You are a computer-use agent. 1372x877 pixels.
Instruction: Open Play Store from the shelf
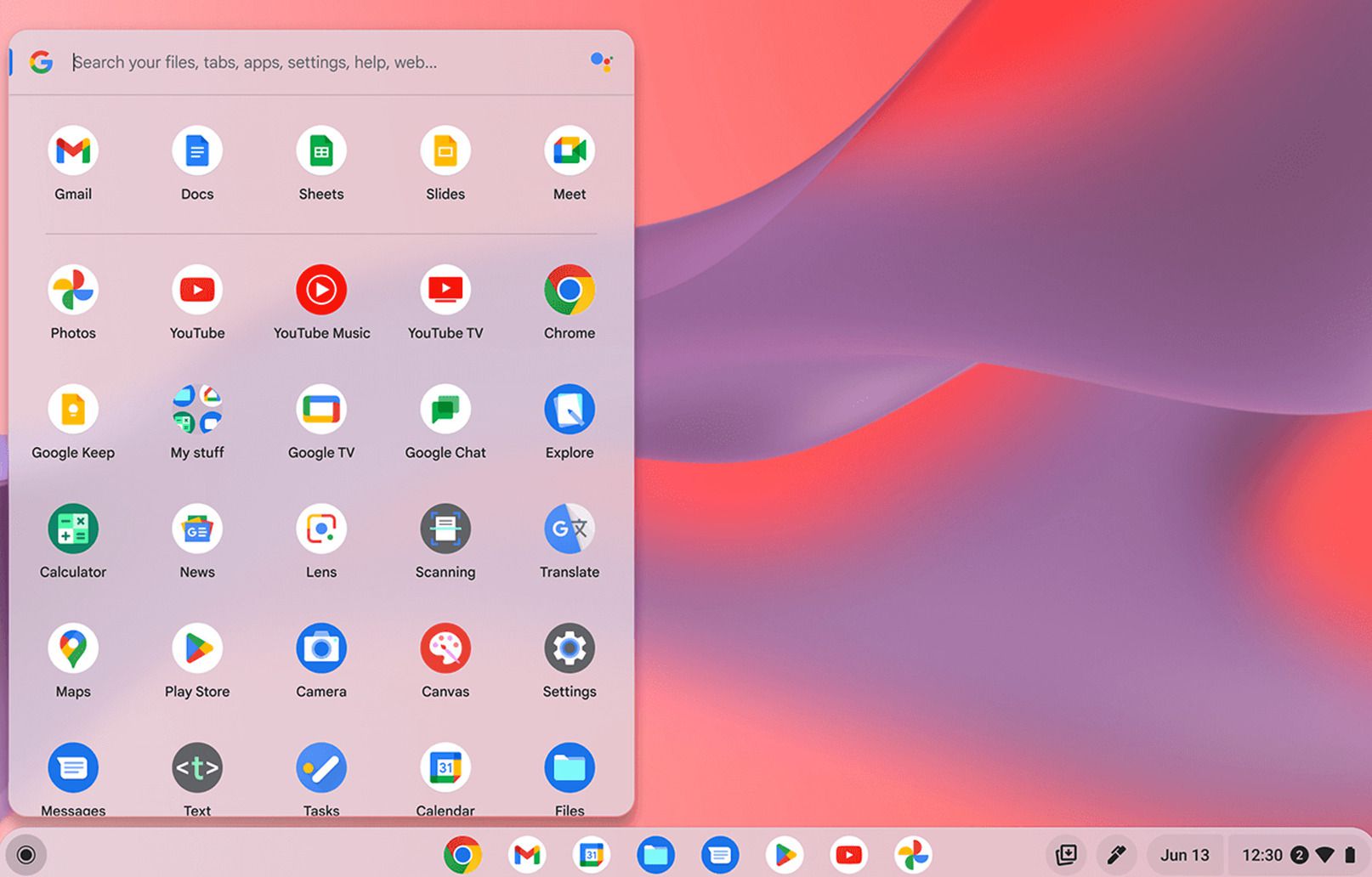point(785,854)
